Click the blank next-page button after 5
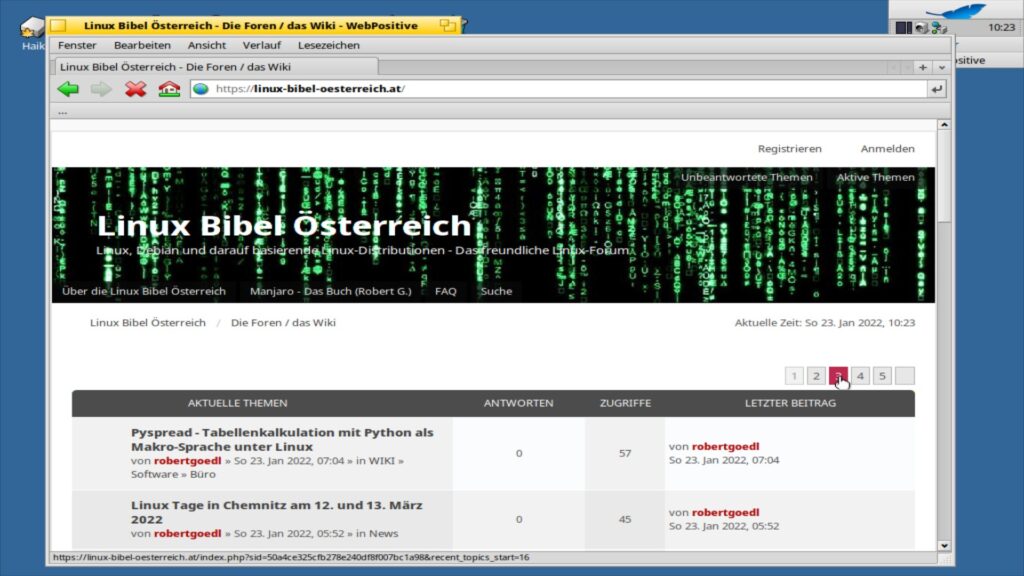The width and height of the screenshot is (1024, 576). point(904,376)
